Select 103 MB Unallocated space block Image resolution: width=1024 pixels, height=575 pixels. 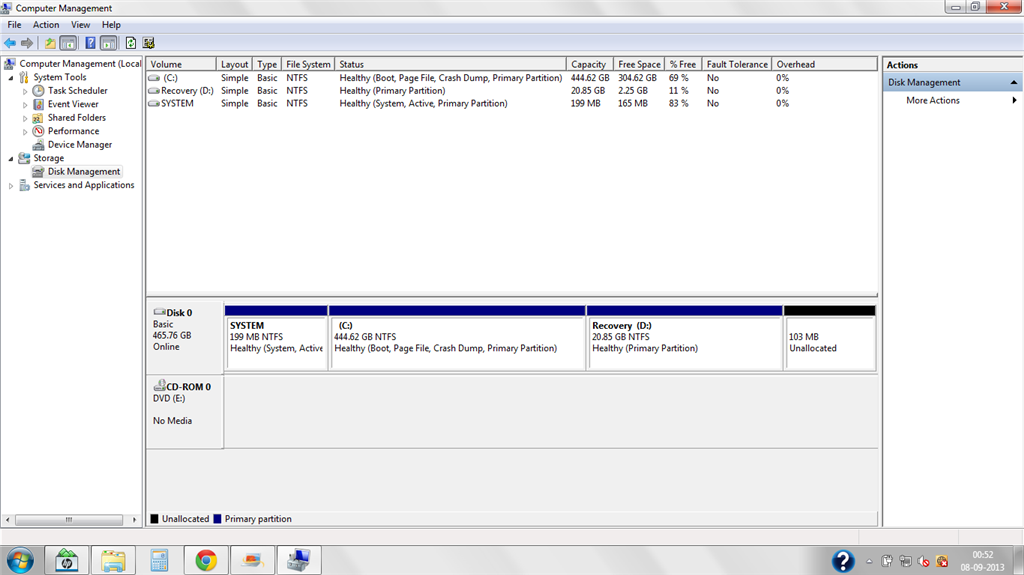click(x=829, y=338)
